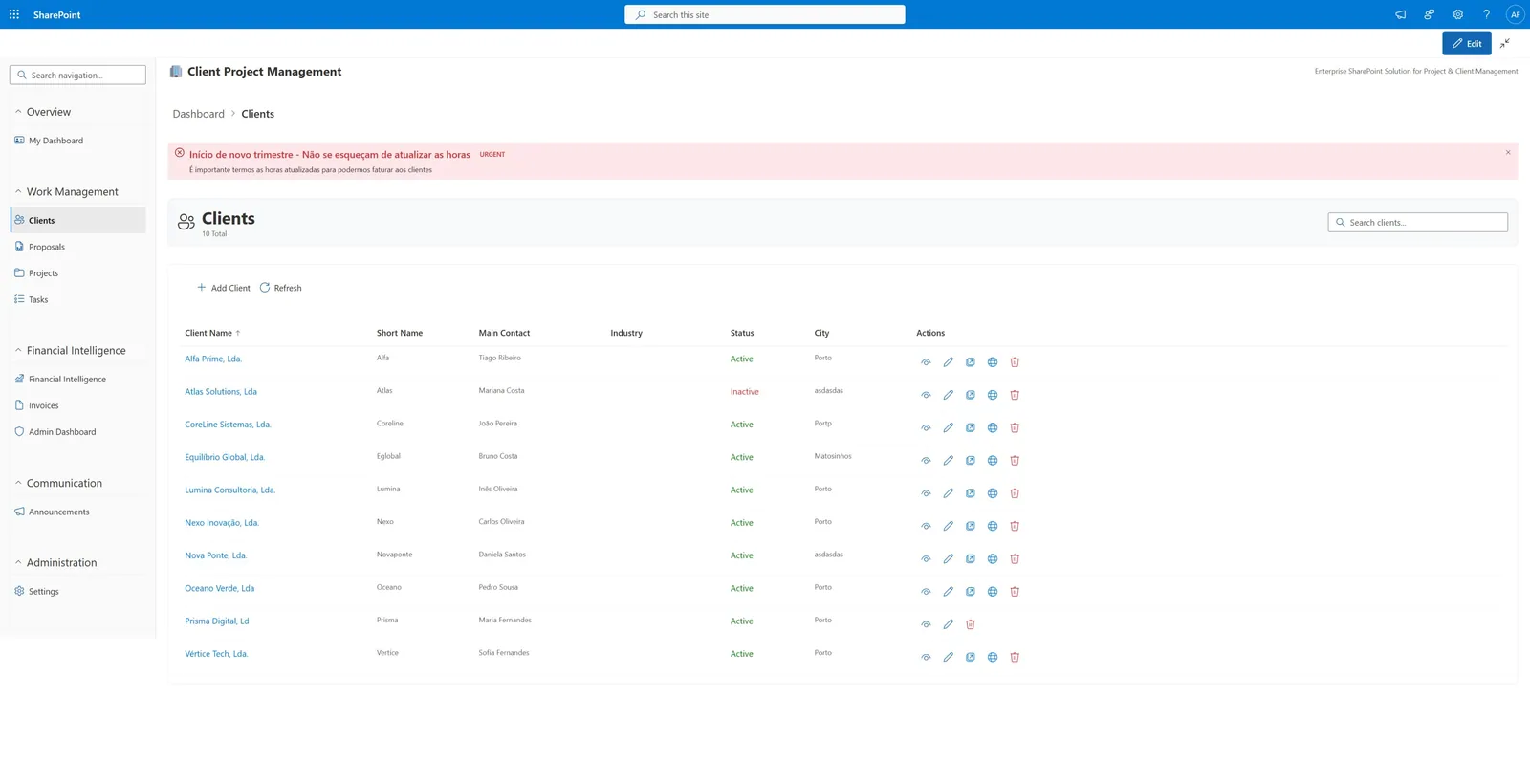Edit the Vértice Tech client
Viewport: 1530px width, 784px height.
point(948,657)
